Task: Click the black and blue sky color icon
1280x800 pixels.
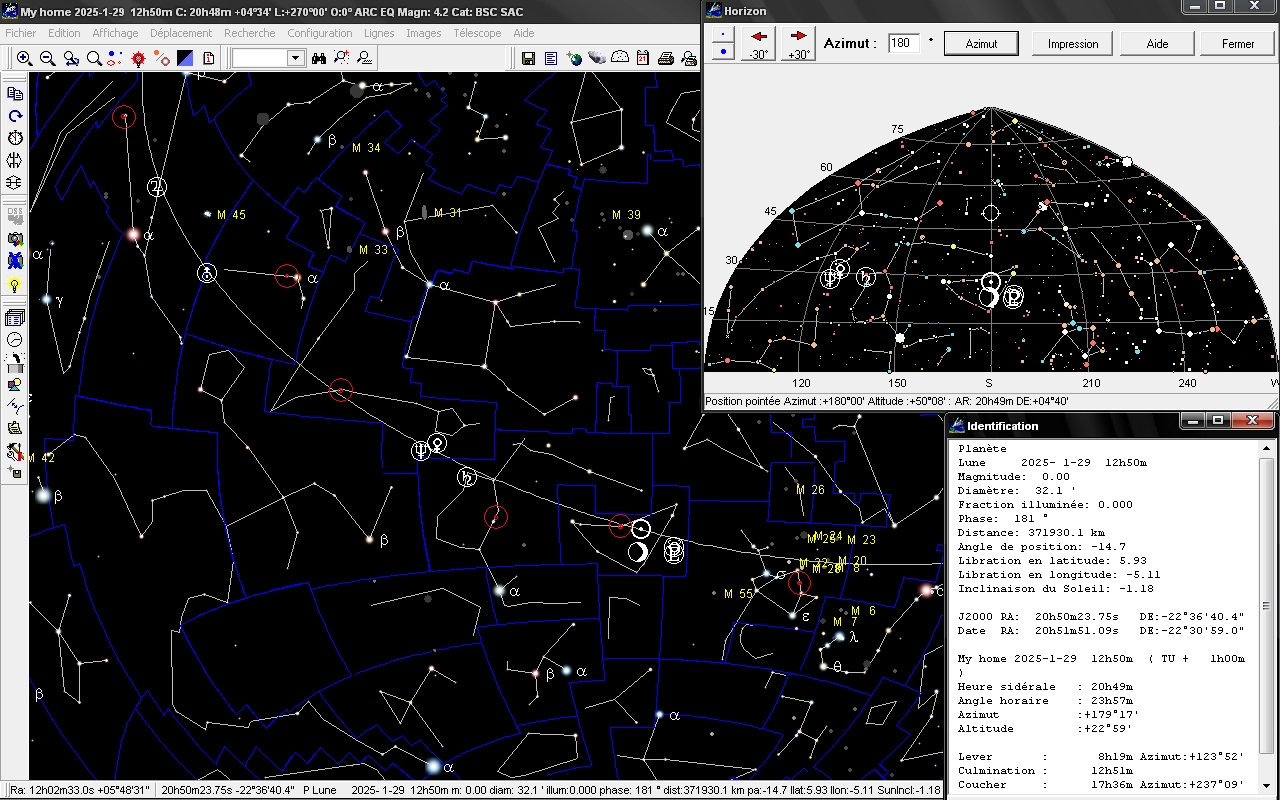Action: coord(185,58)
